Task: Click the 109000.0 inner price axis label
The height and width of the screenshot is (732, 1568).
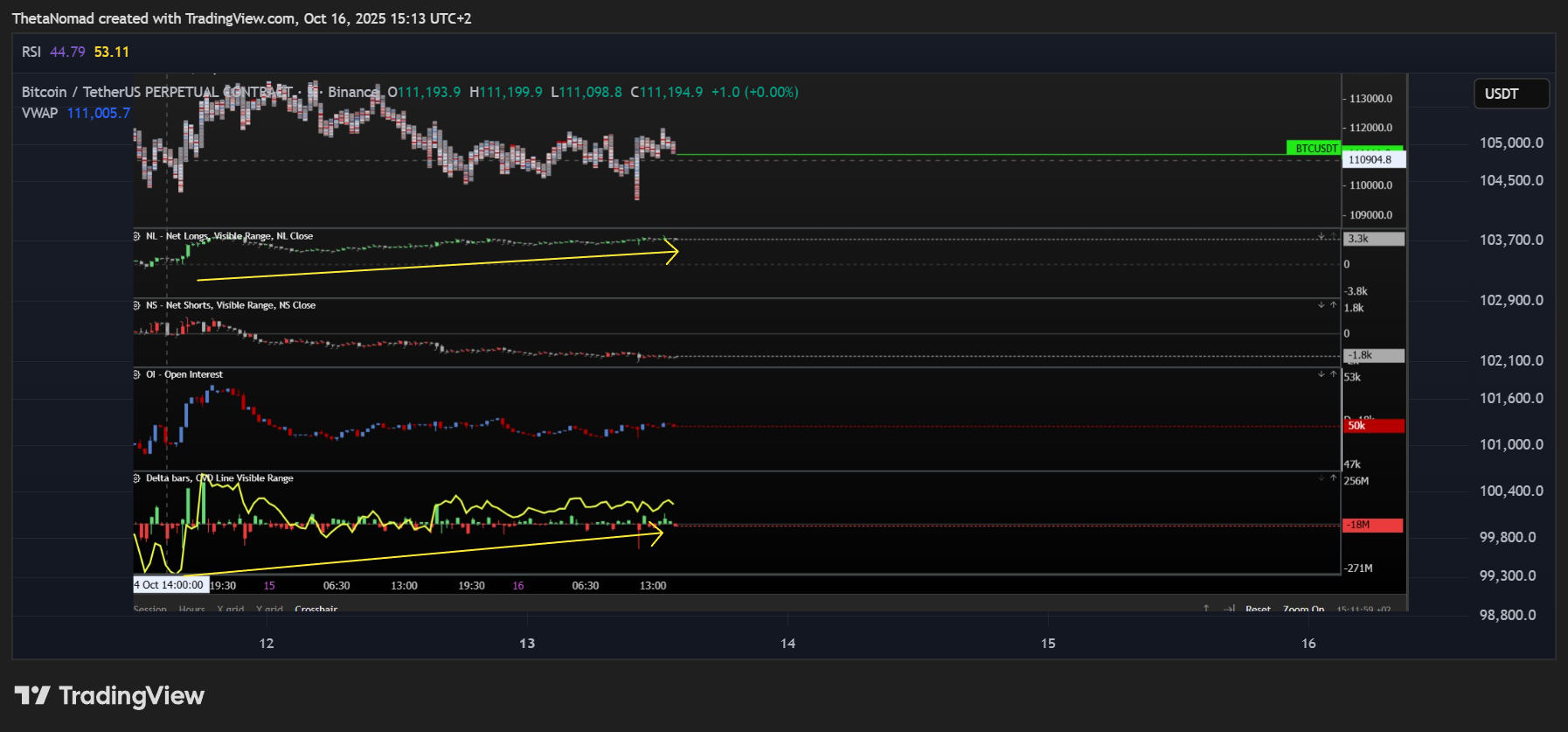Action: pyautogui.click(x=1370, y=215)
